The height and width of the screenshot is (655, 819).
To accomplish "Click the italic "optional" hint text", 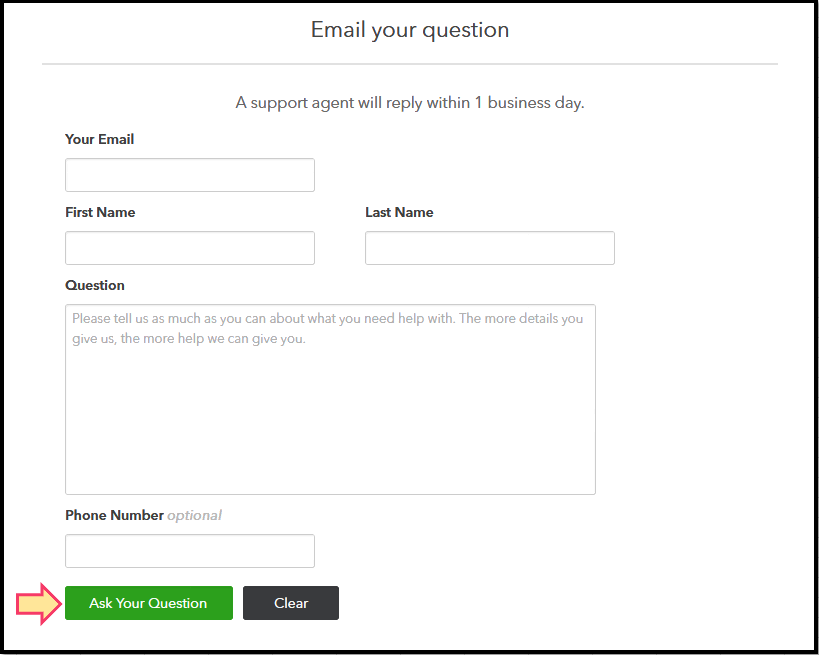I will 194,515.
